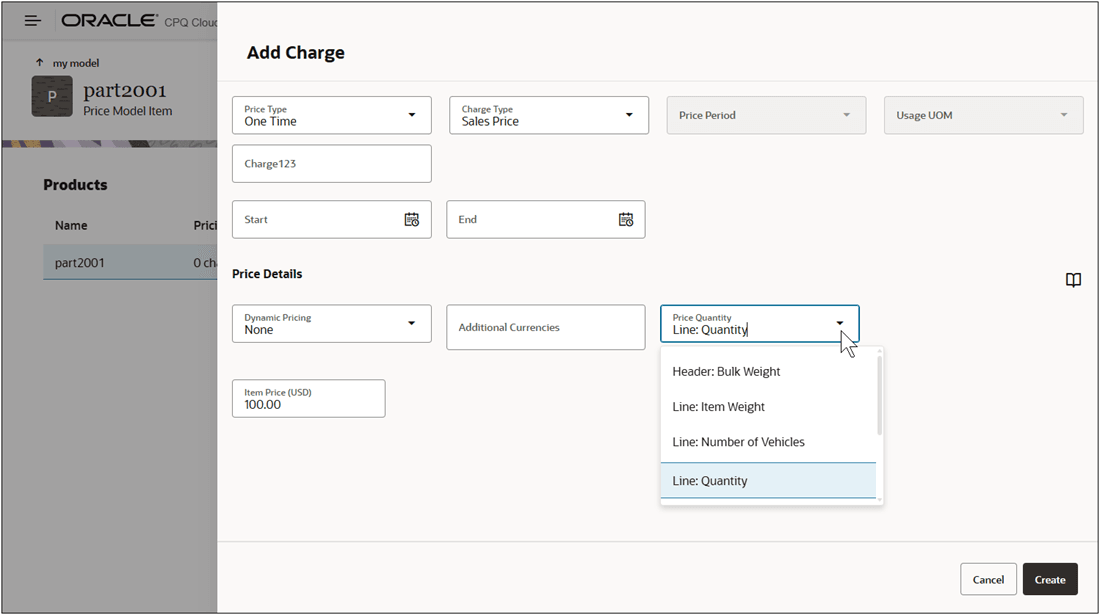This screenshot has height=615, width=1100.
Task: Open the Dynamic Pricing dropdown
Action: 411,324
